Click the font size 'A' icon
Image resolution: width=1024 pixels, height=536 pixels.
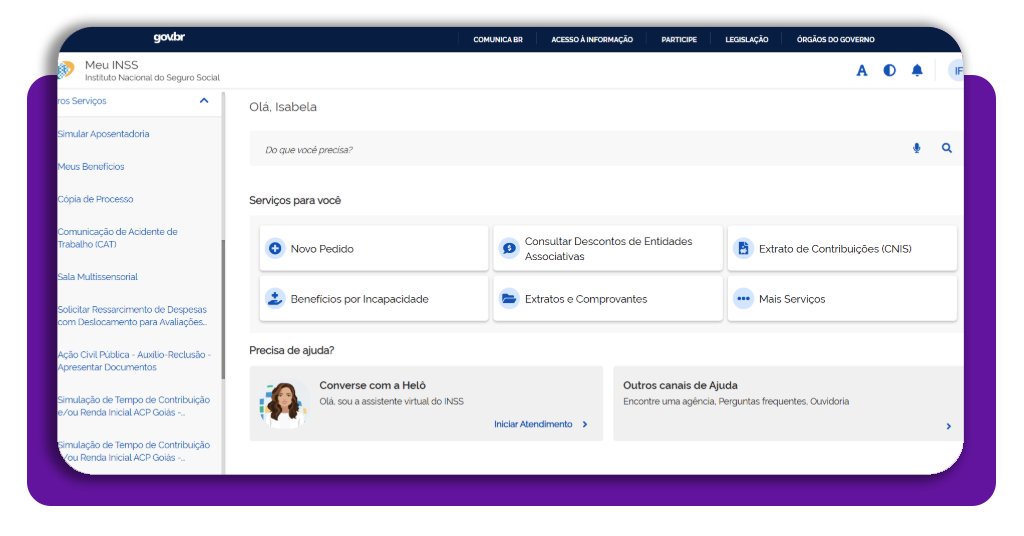pos(862,70)
